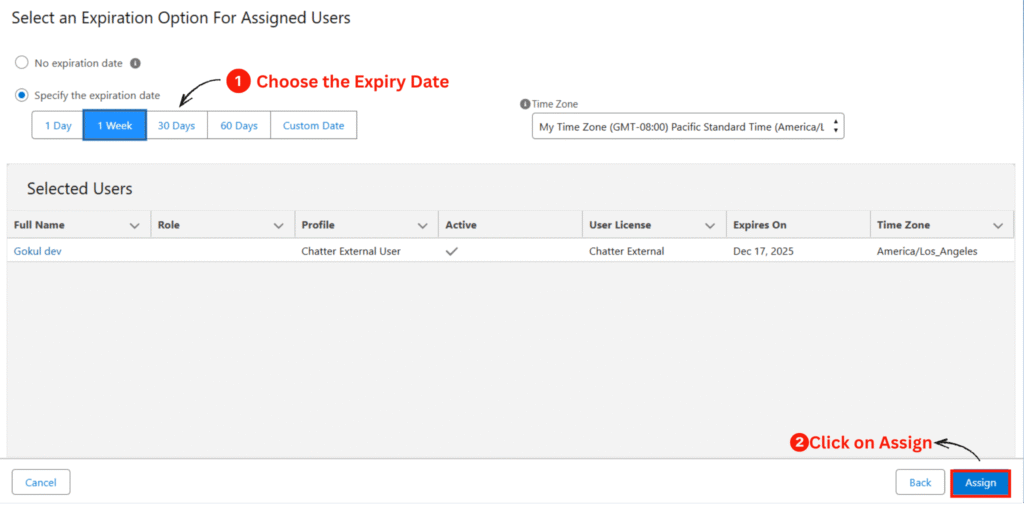
Task: Click the Back button
Action: 920,483
